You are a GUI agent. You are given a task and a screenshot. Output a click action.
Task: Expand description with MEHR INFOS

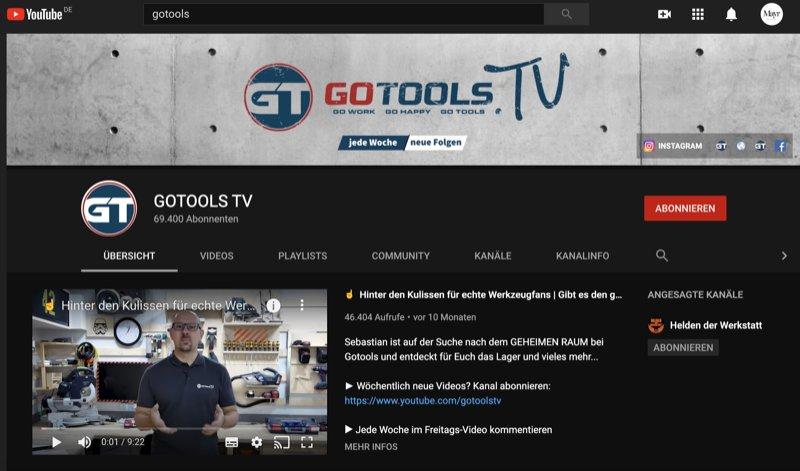click(371, 447)
